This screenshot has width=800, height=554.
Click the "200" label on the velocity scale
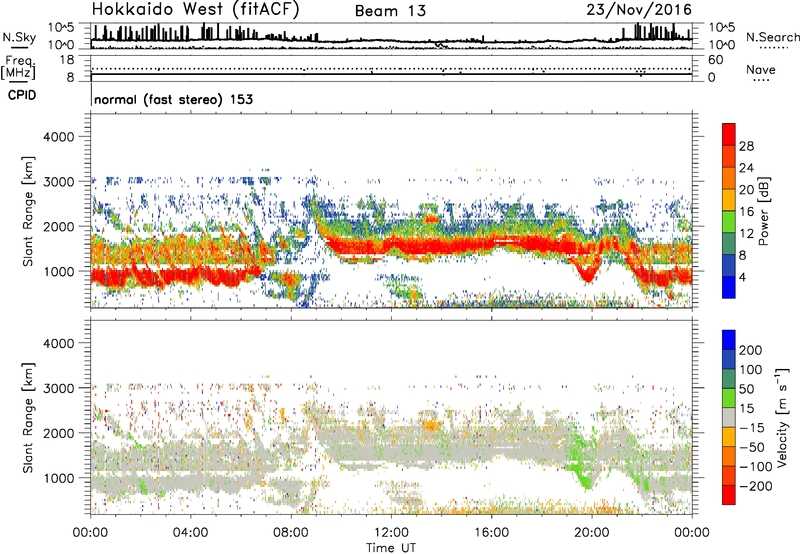pos(751,350)
